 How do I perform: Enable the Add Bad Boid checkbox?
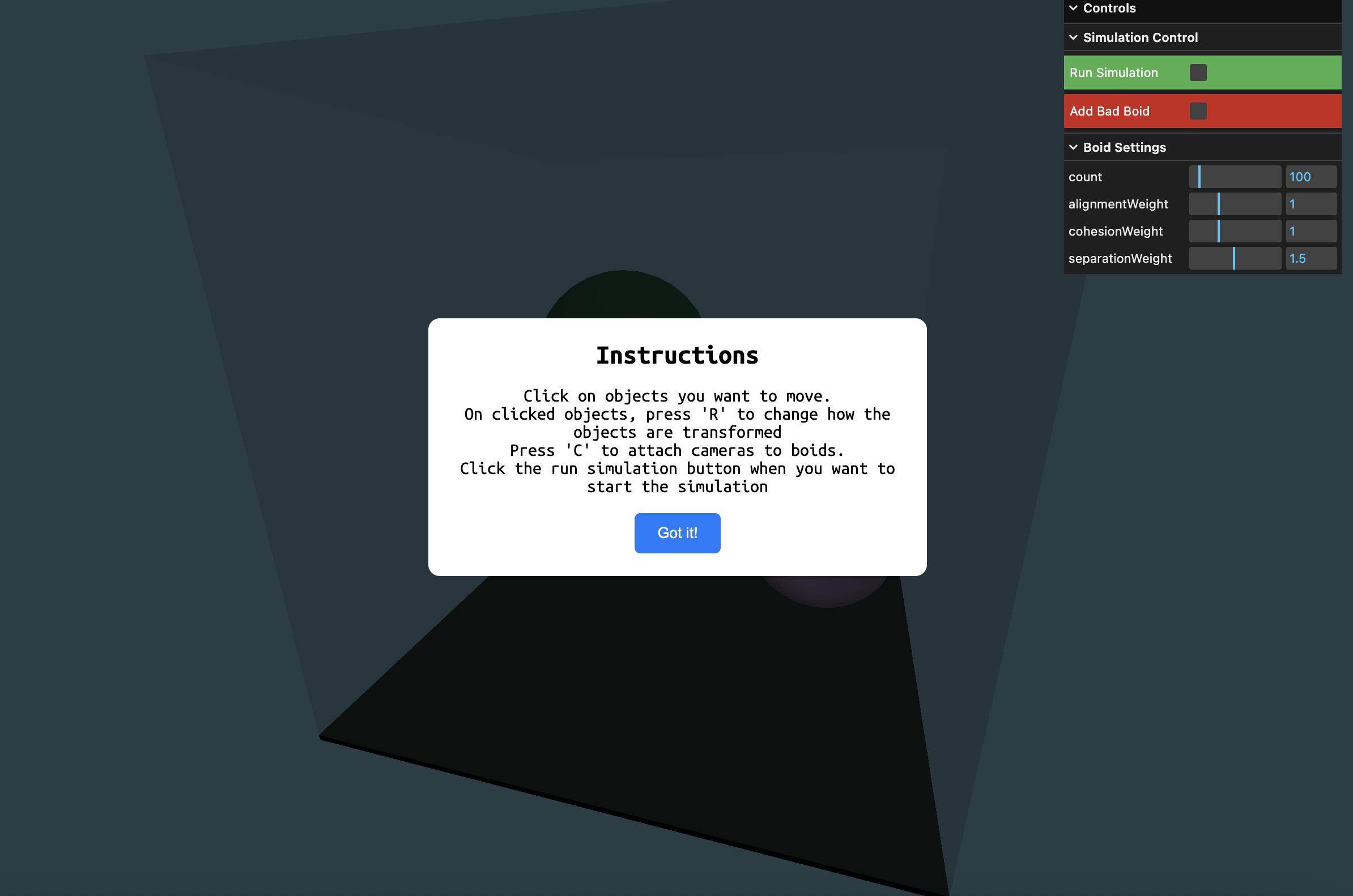[x=1198, y=111]
